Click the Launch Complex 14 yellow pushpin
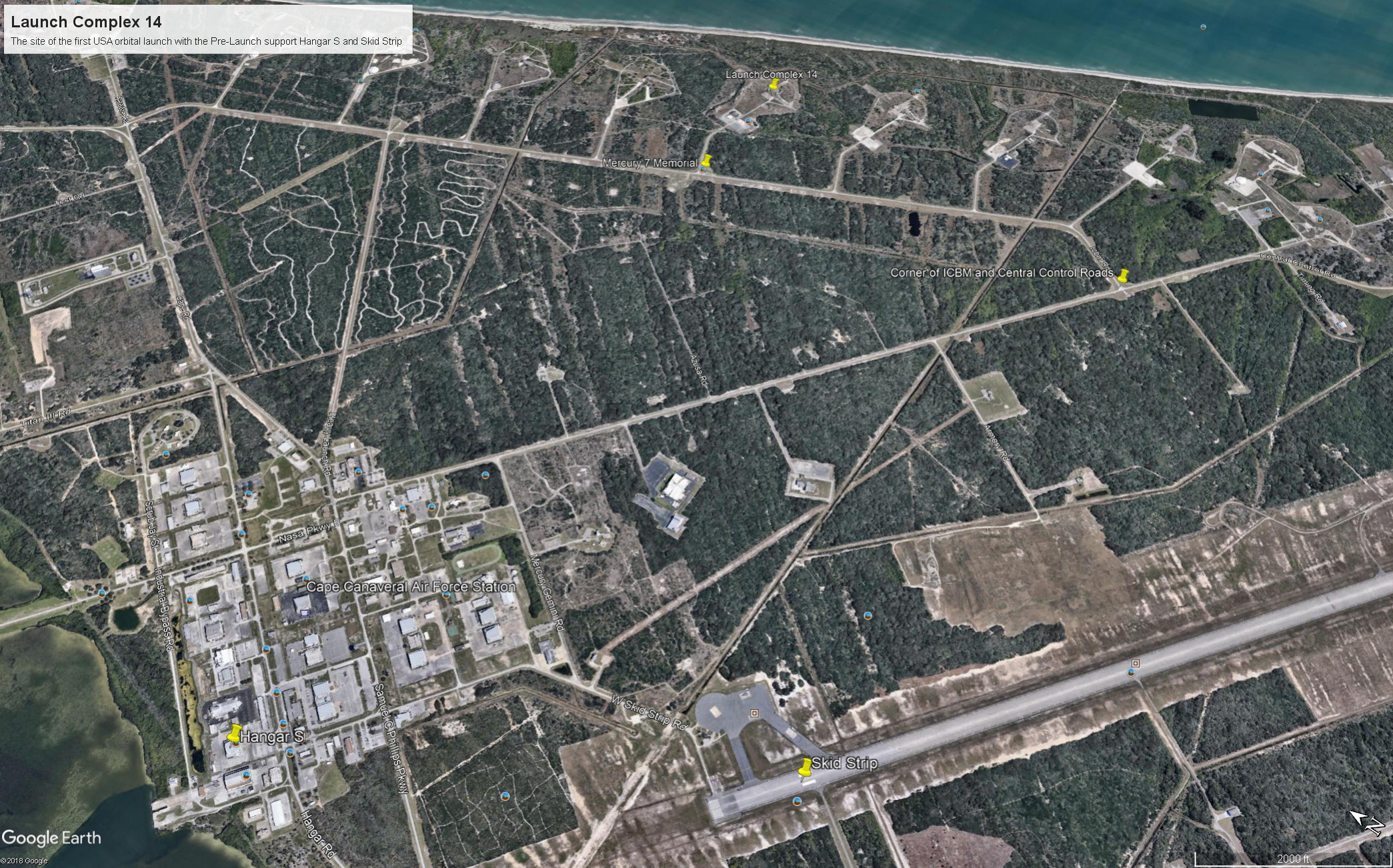Image resolution: width=1393 pixels, height=868 pixels. (774, 84)
